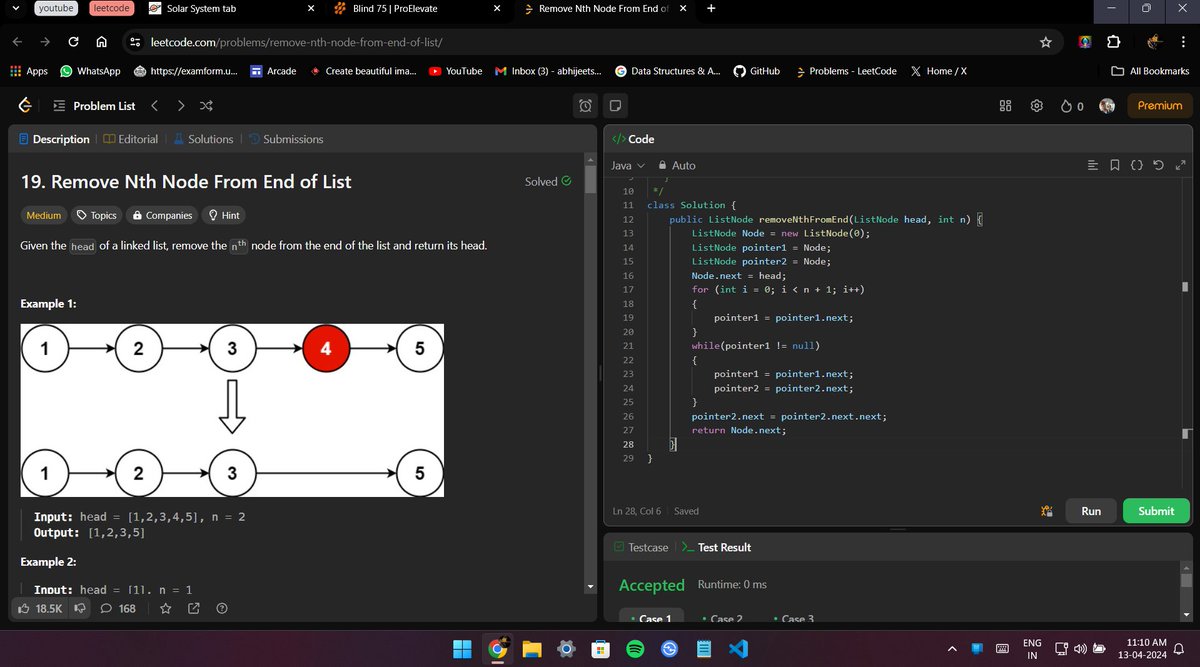This screenshot has height=667, width=1200.
Task: Open the leetcode tab group
Action: click(x=109, y=9)
